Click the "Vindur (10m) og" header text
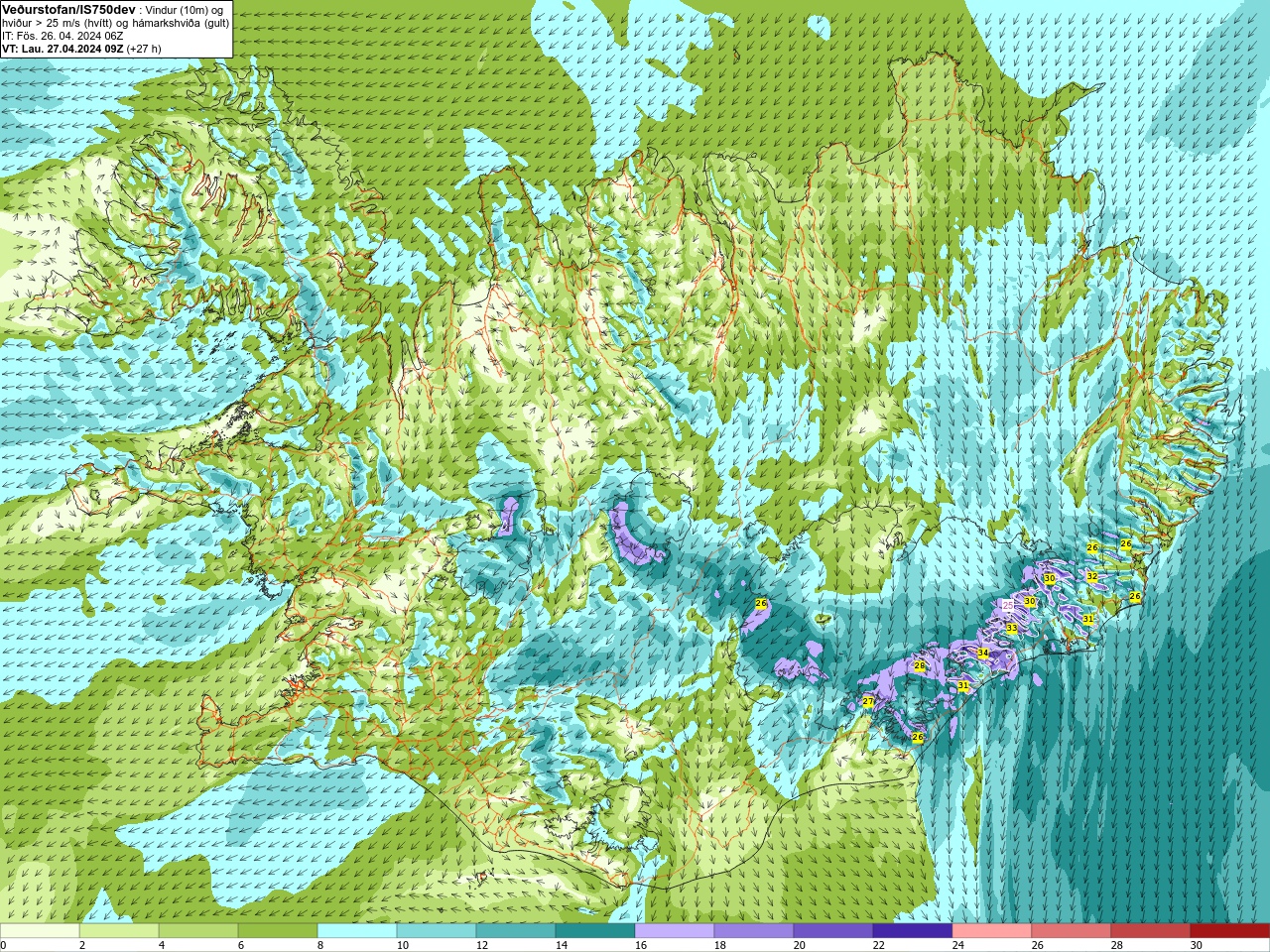The width and height of the screenshot is (1270, 952). [x=185, y=10]
